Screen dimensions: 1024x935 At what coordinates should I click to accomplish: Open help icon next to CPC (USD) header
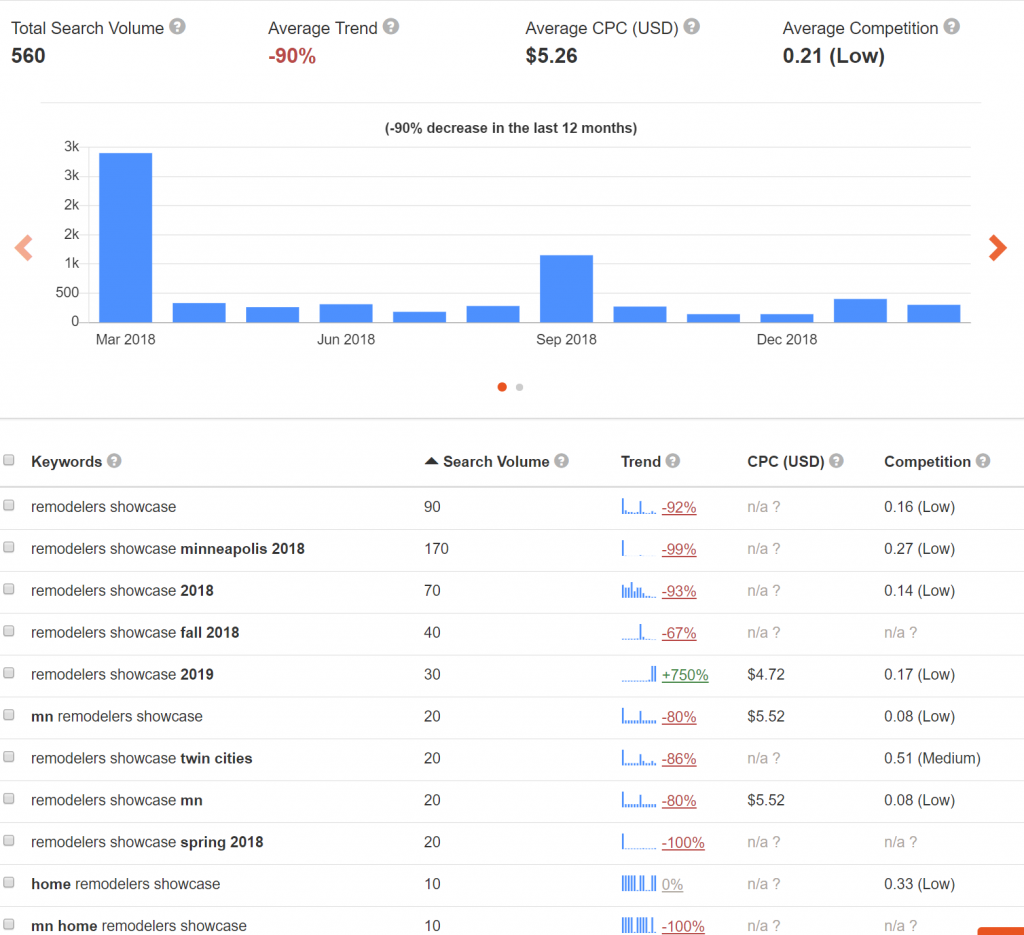[837, 461]
